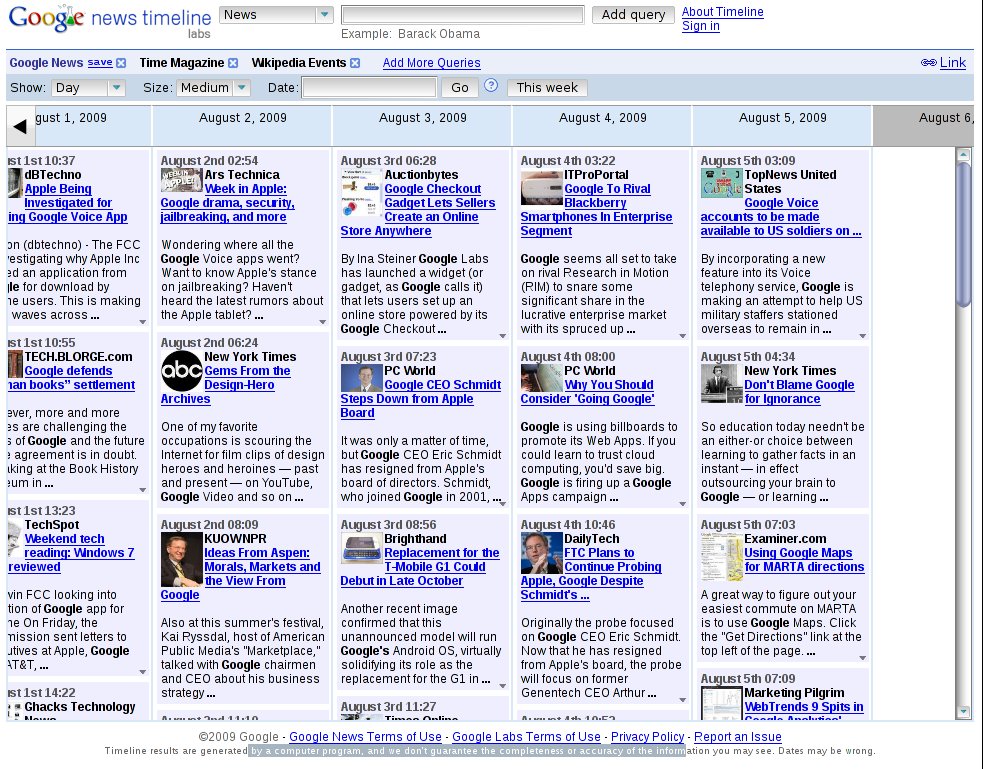Click the Don't Blame Google black-and-white thumbnail
Viewport: 983px width, 769px height.
(x=721, y=383)
